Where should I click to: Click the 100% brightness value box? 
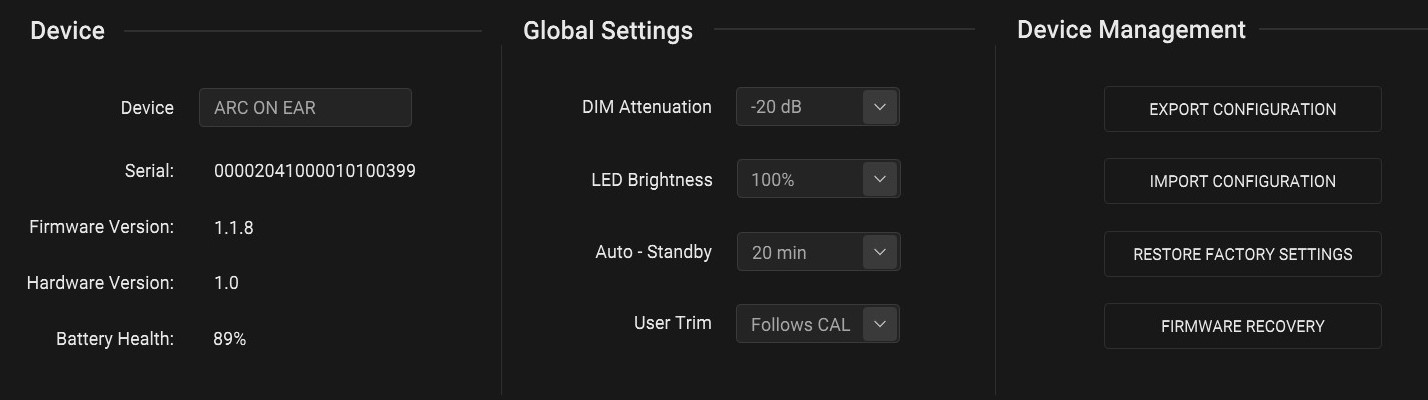click(x=799, y=180)
